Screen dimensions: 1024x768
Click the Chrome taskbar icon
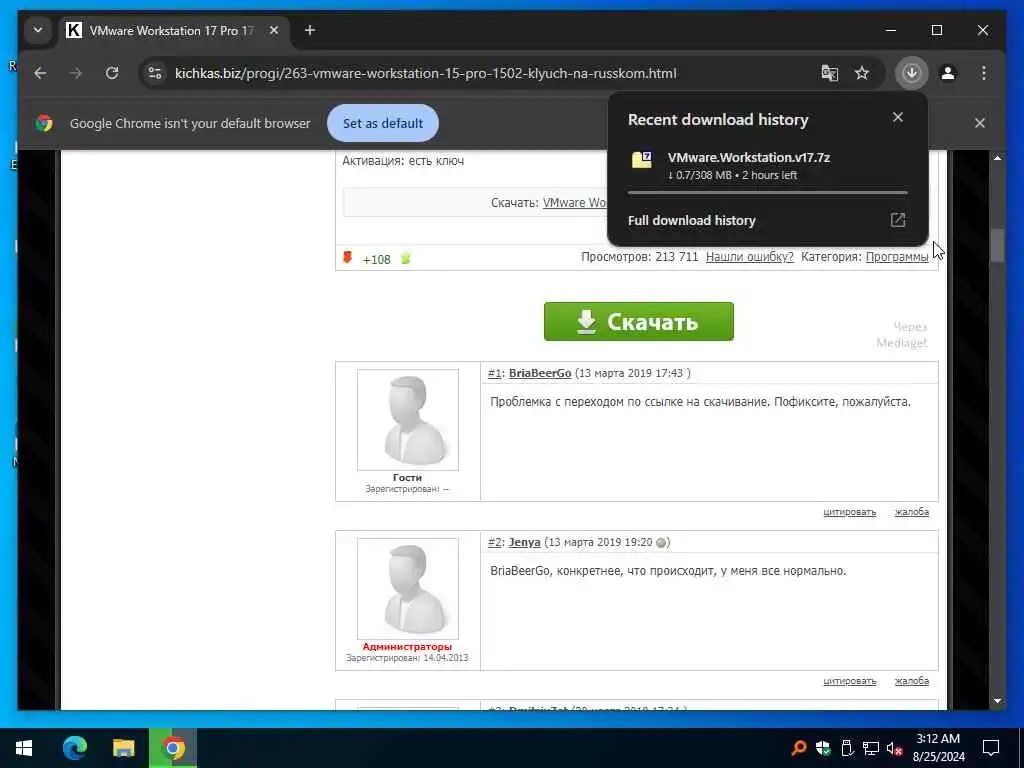(x=173, y=748)
